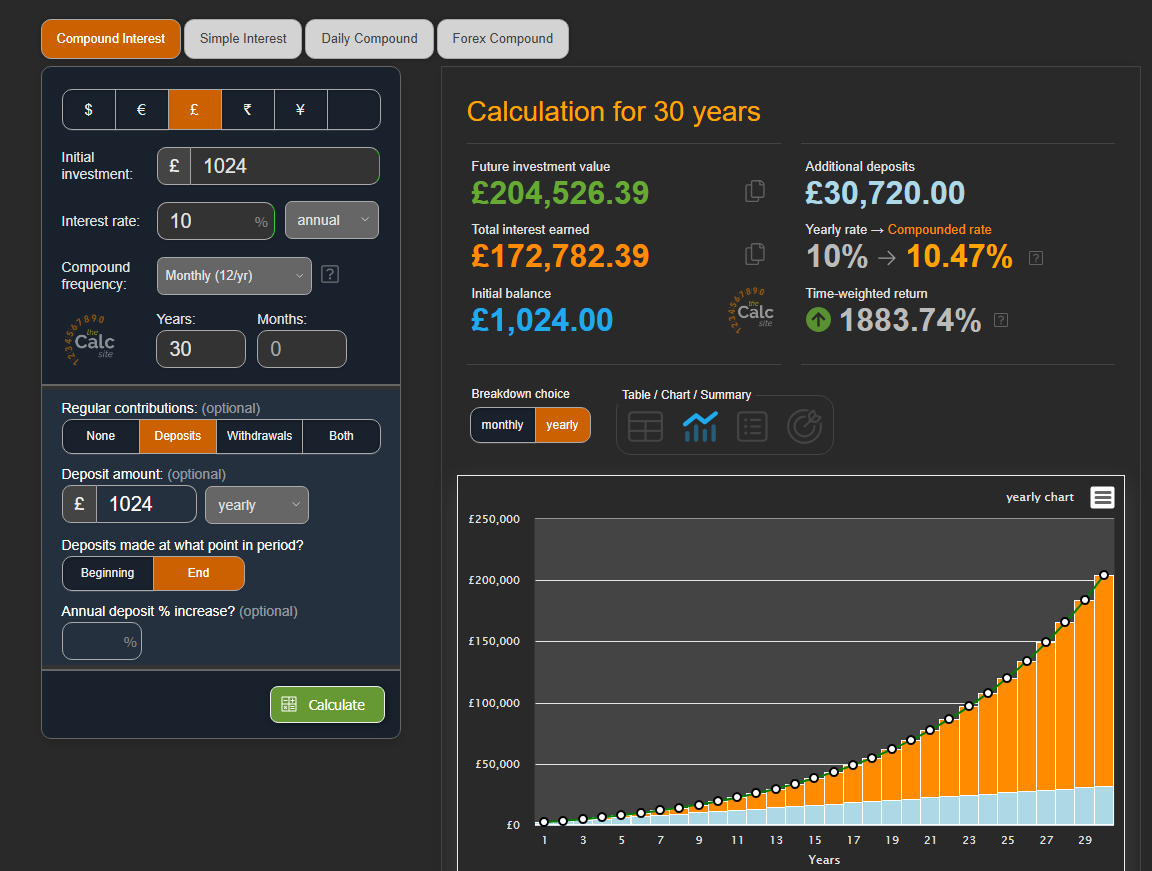Set deposits to Beginning of period

[x=108, y=573]
